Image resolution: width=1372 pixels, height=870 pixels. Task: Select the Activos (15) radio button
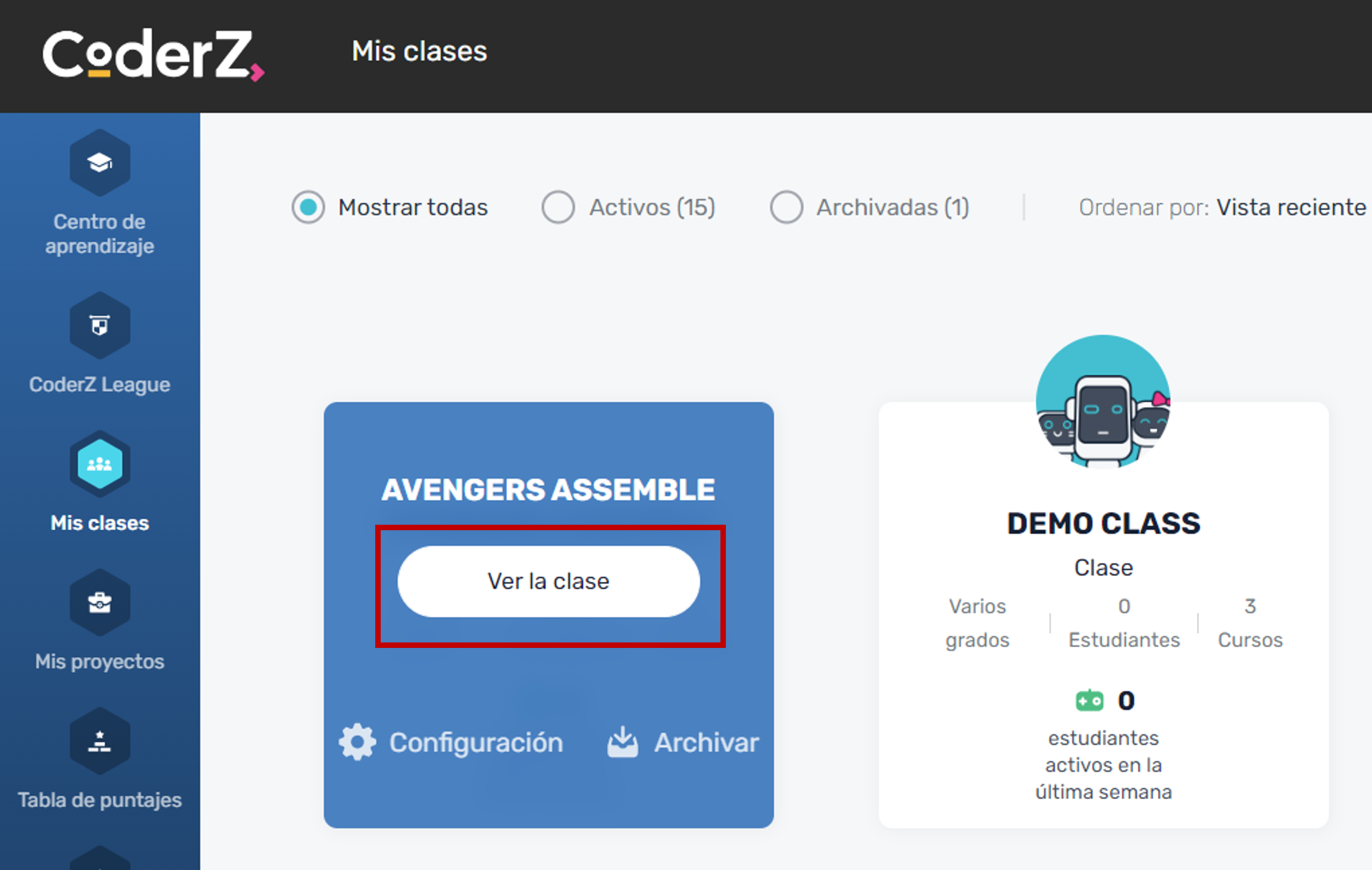click(x=558, y=207)
